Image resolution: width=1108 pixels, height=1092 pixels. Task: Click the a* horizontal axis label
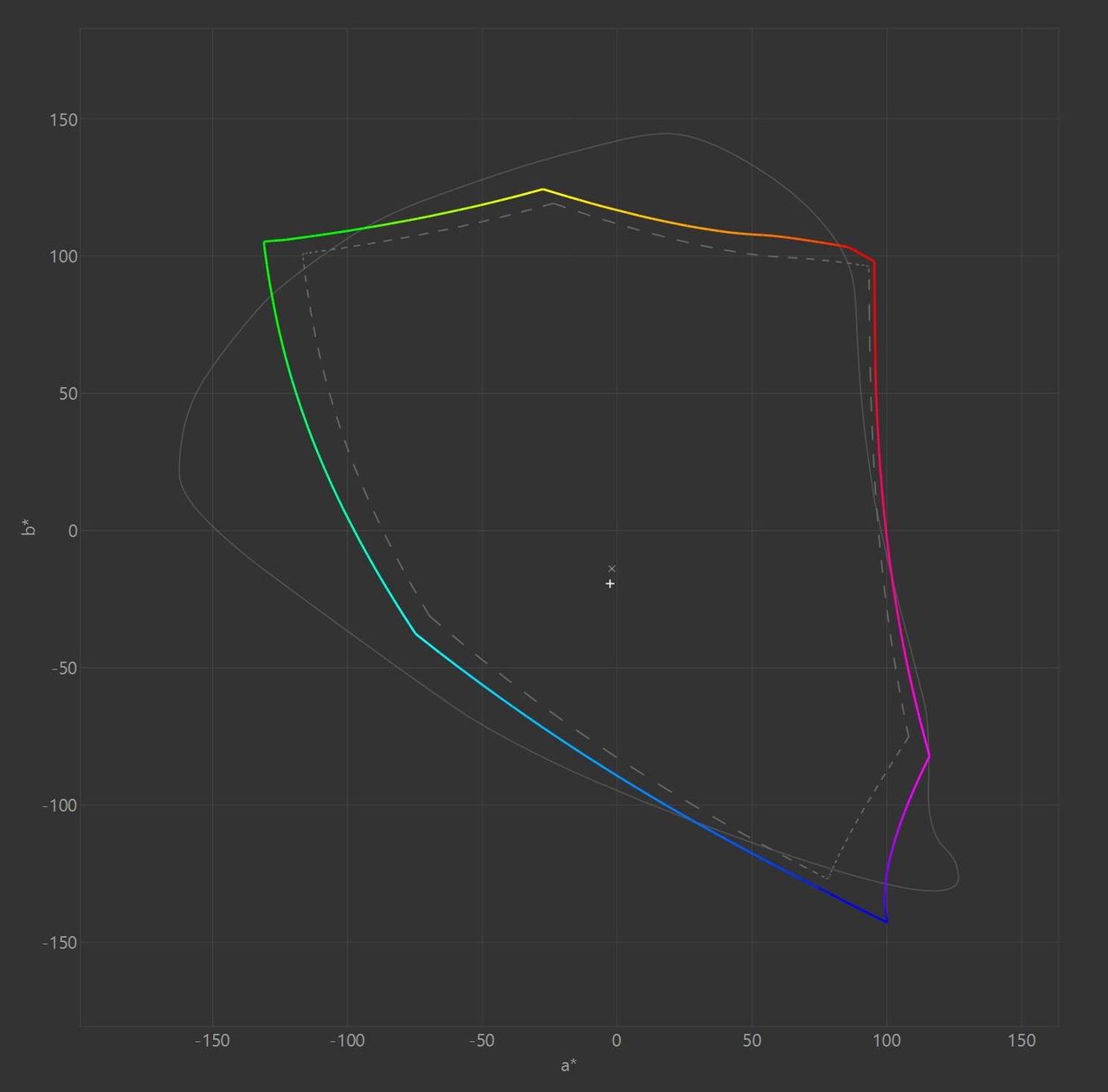pyautogui.click(x=568, y=1065)
